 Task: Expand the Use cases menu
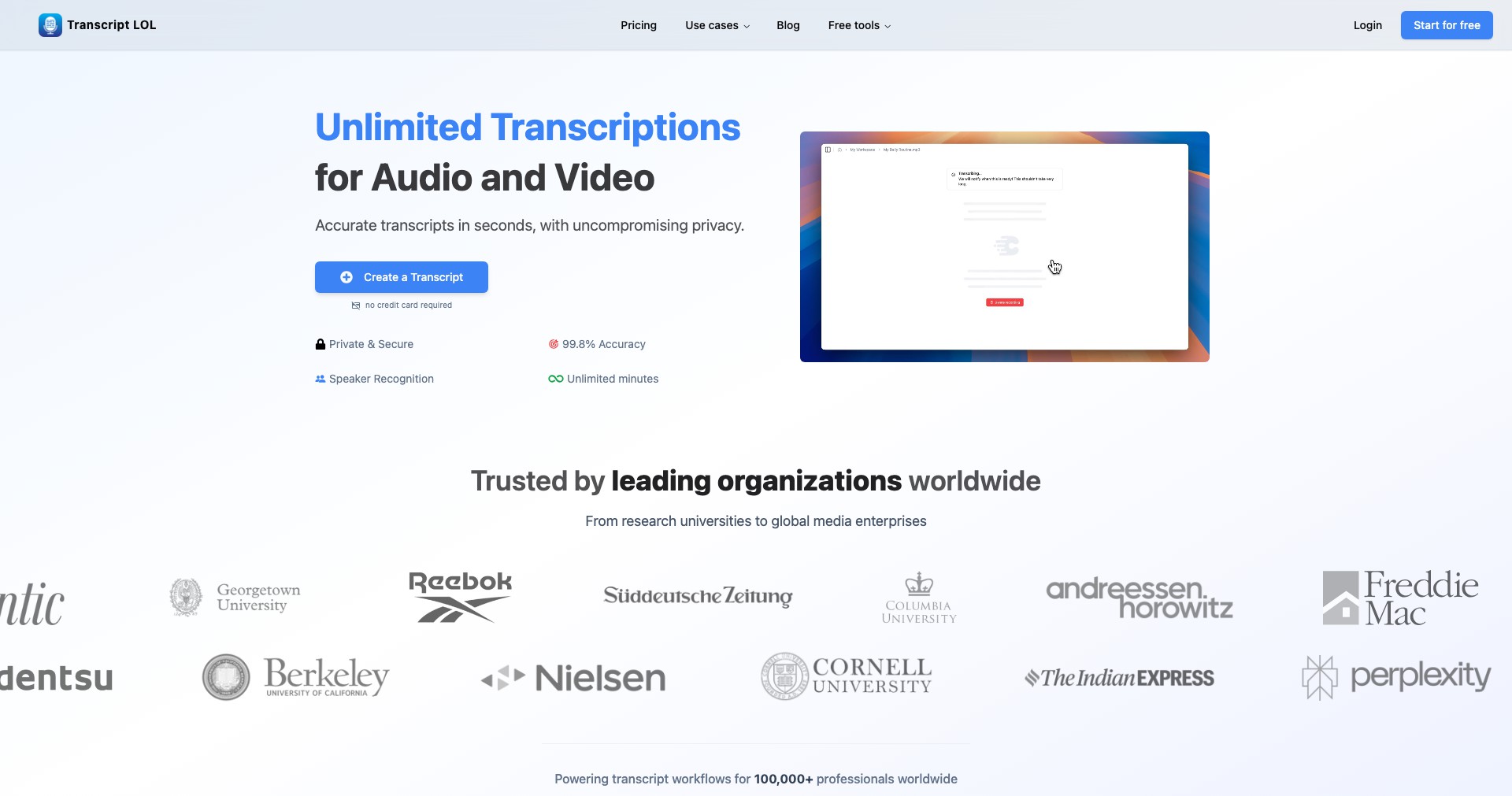point(717,25)
